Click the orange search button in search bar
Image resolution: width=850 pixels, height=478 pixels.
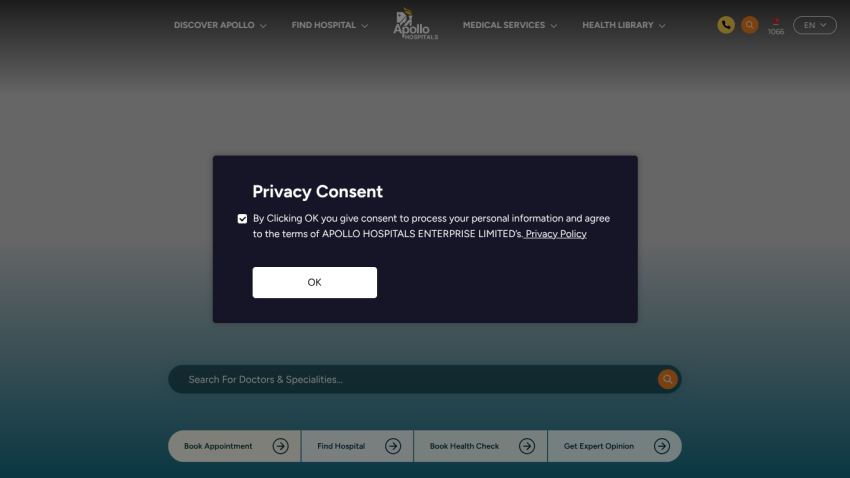[667, 379]
